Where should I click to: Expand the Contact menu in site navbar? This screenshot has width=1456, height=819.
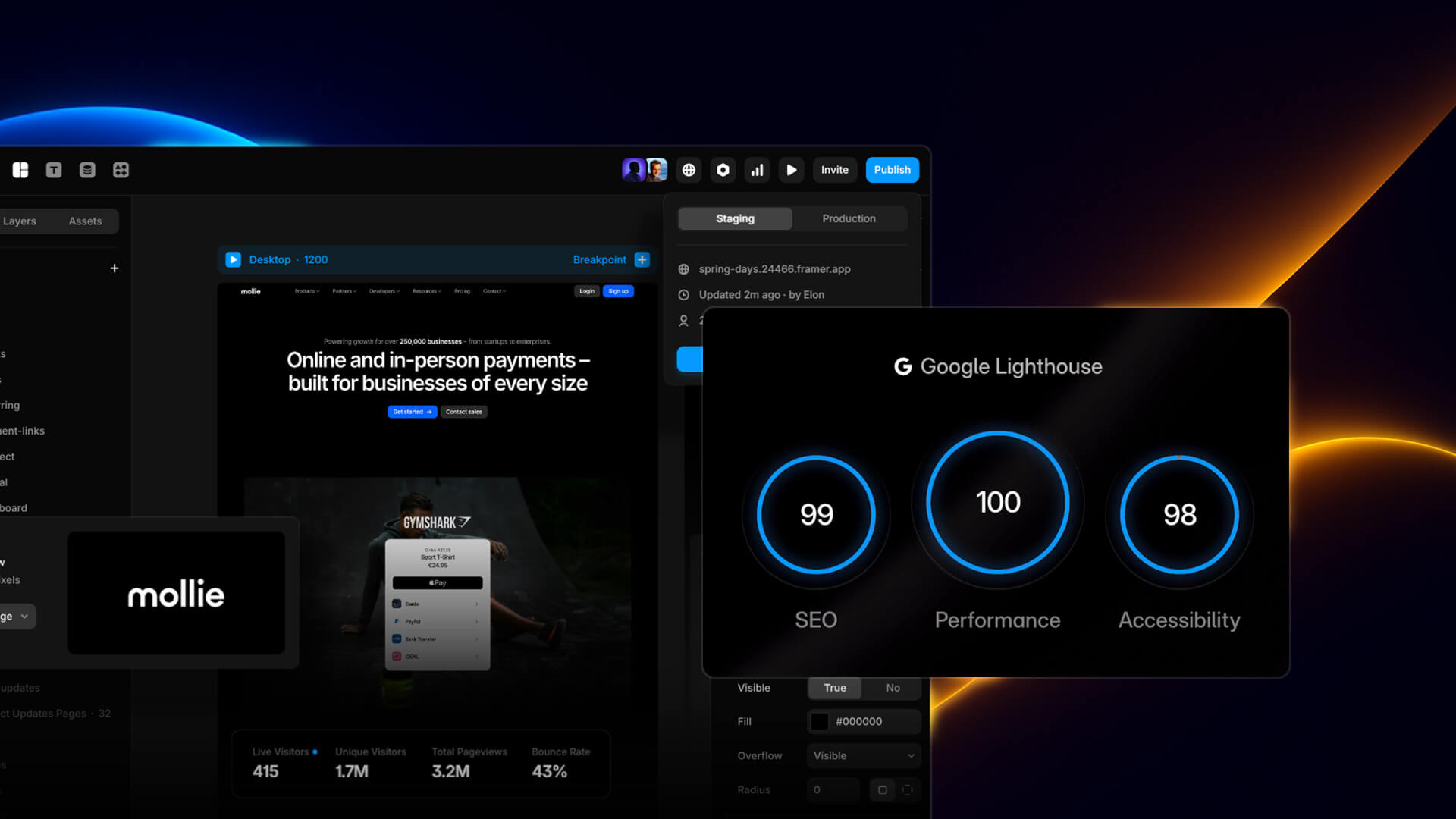(x=494, y=291)
